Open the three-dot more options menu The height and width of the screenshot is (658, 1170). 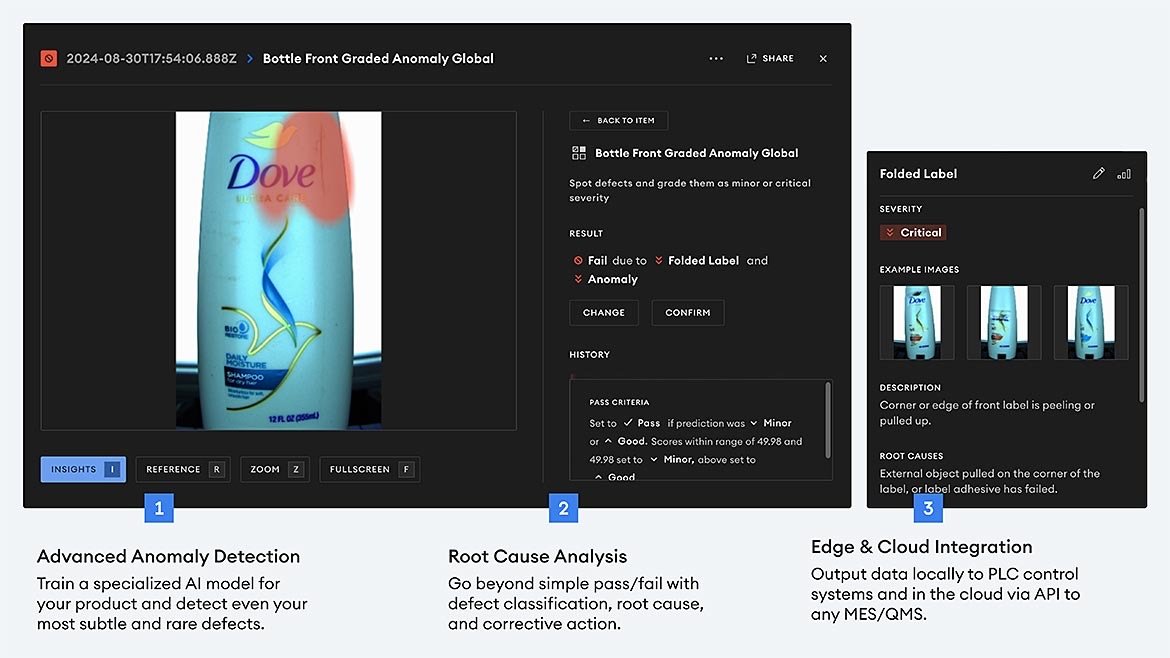click(x=716, y=58)
